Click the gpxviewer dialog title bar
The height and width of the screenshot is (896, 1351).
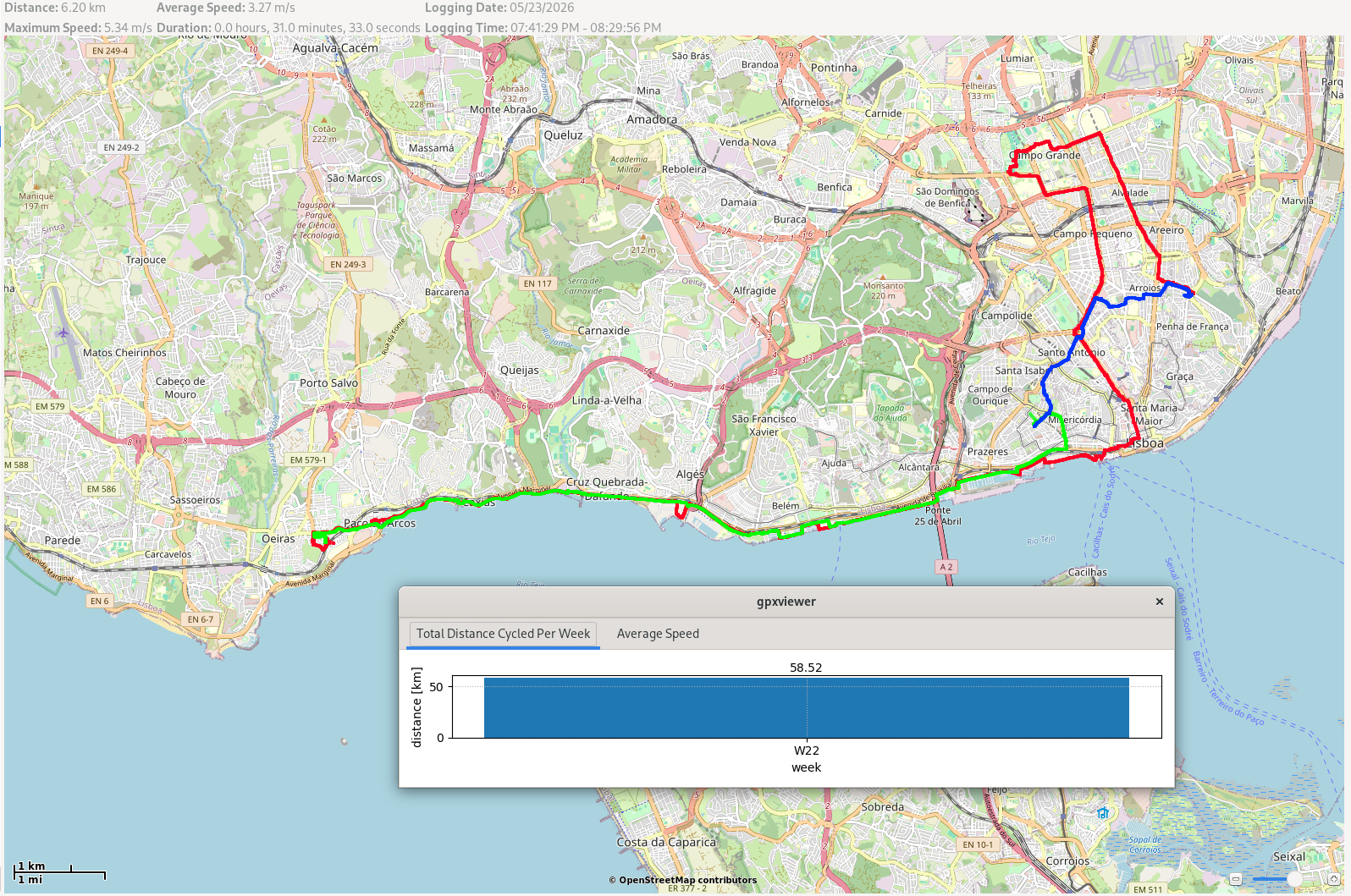786,602
